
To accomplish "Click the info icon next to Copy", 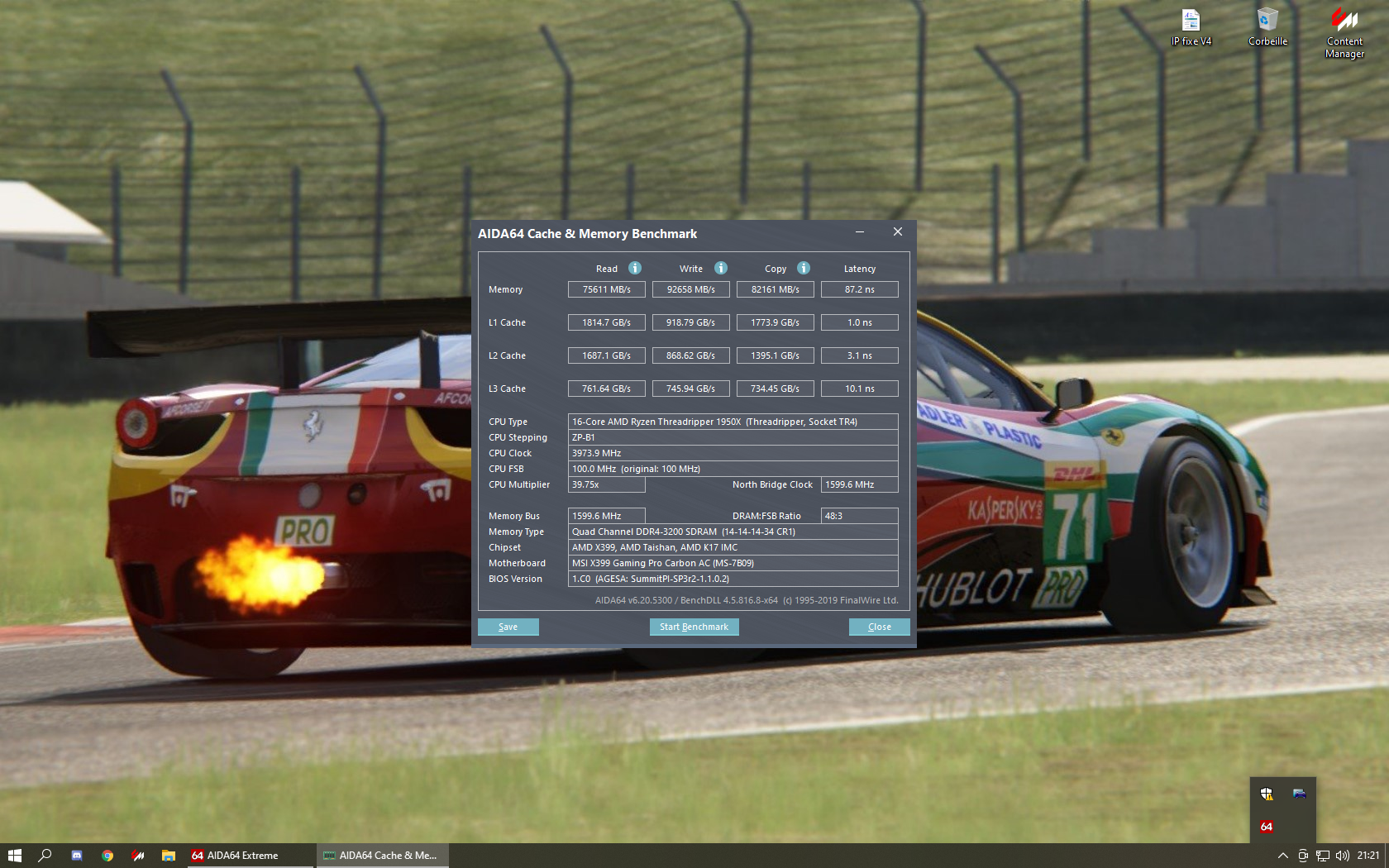I will (x=804, y=268).
